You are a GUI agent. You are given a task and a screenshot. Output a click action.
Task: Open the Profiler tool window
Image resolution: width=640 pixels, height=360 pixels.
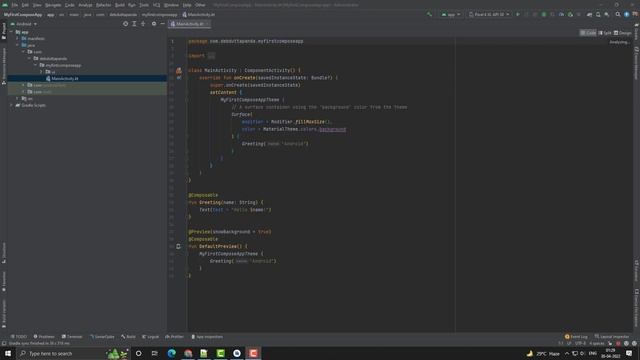(175, 337)
